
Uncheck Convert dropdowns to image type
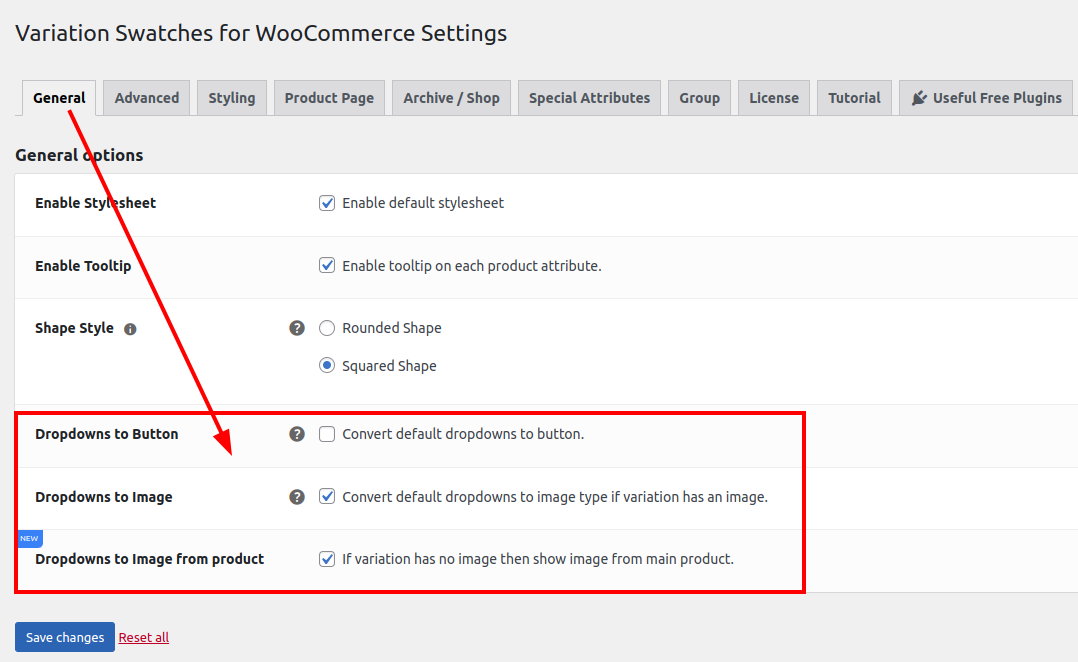coord(327,496)
